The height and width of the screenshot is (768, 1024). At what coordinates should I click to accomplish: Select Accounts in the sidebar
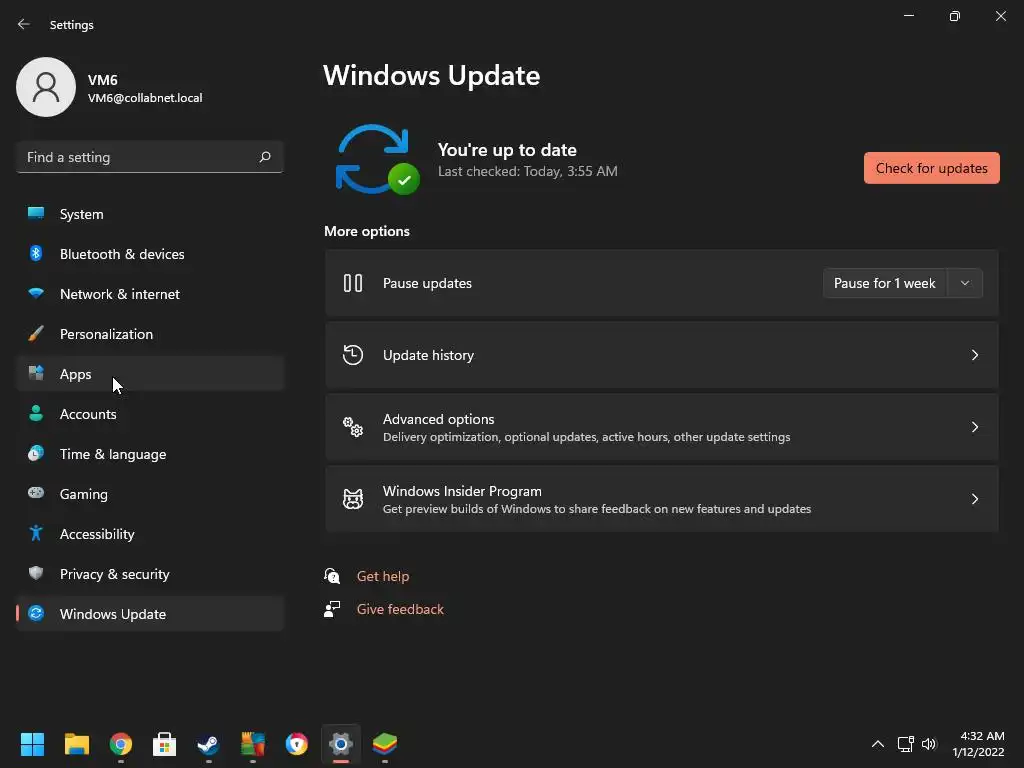pos(150,414)
